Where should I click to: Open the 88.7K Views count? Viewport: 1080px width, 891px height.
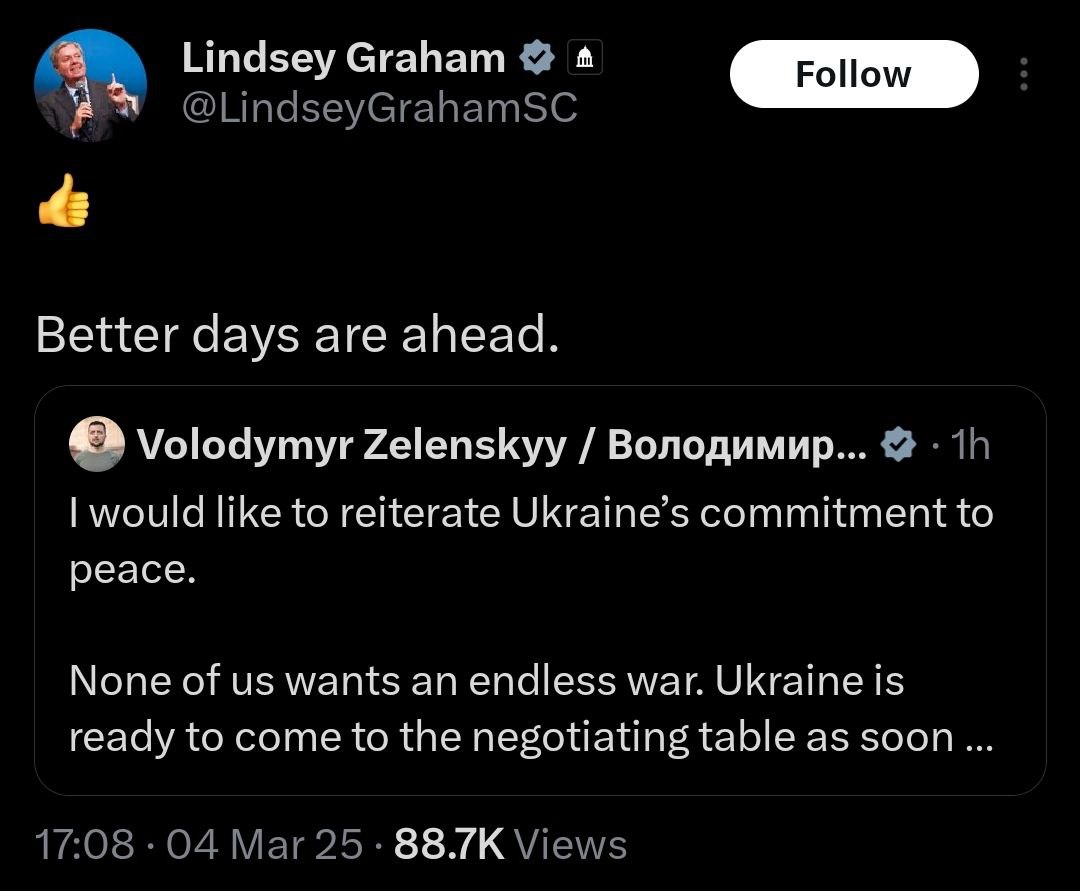tap(511, 845)
